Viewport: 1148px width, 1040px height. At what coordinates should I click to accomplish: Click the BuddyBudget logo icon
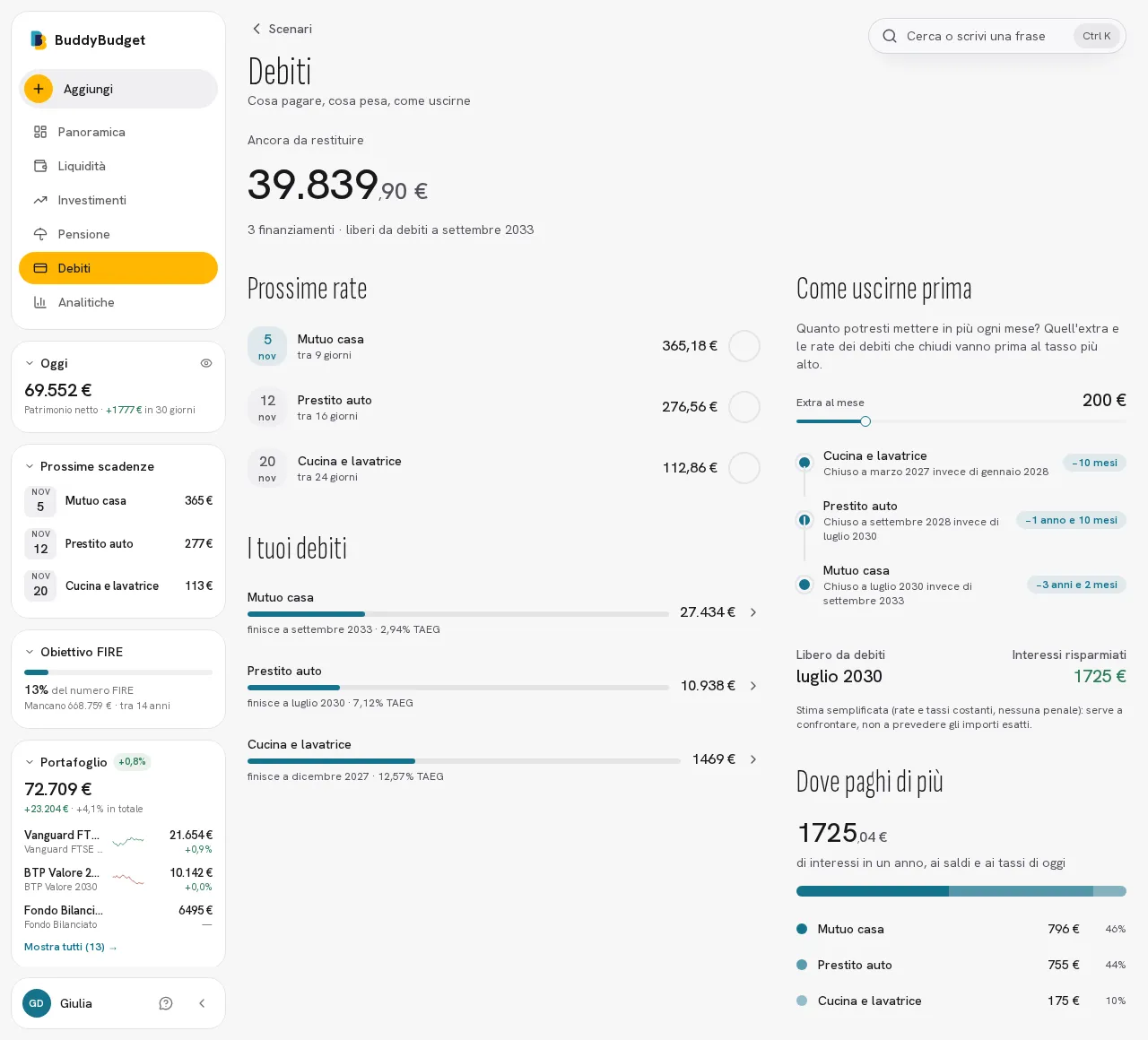(38, 39)
